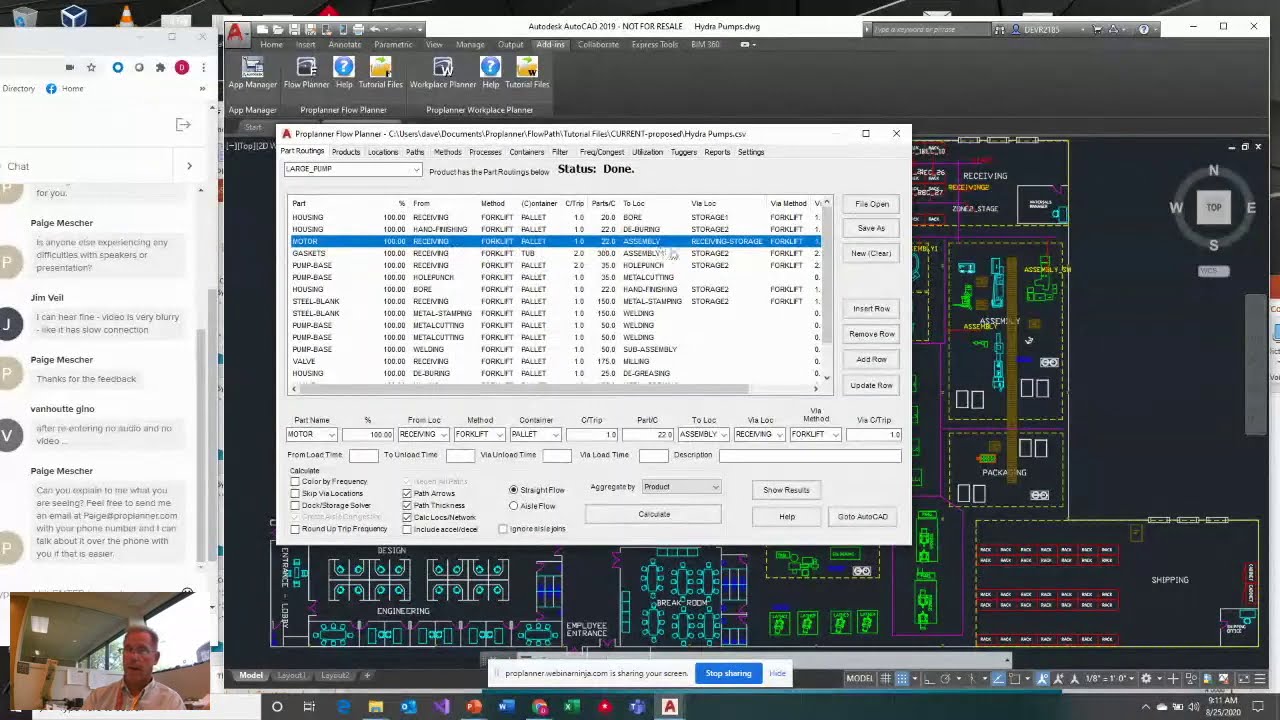Open Flow Planner Tutorial Files
The height and width of the screenshot is (720, 1280).
click(x=380, y=73)
